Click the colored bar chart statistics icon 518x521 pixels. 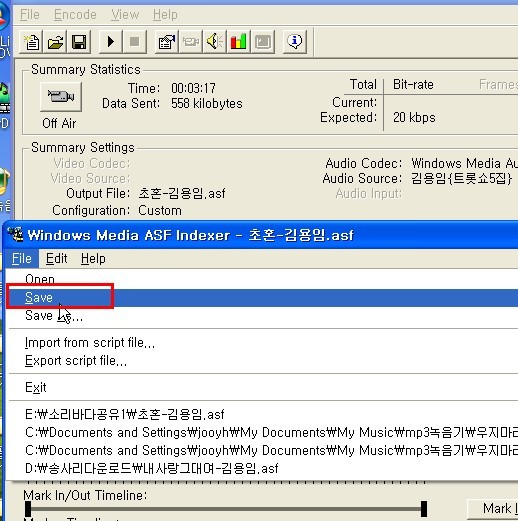238,42
